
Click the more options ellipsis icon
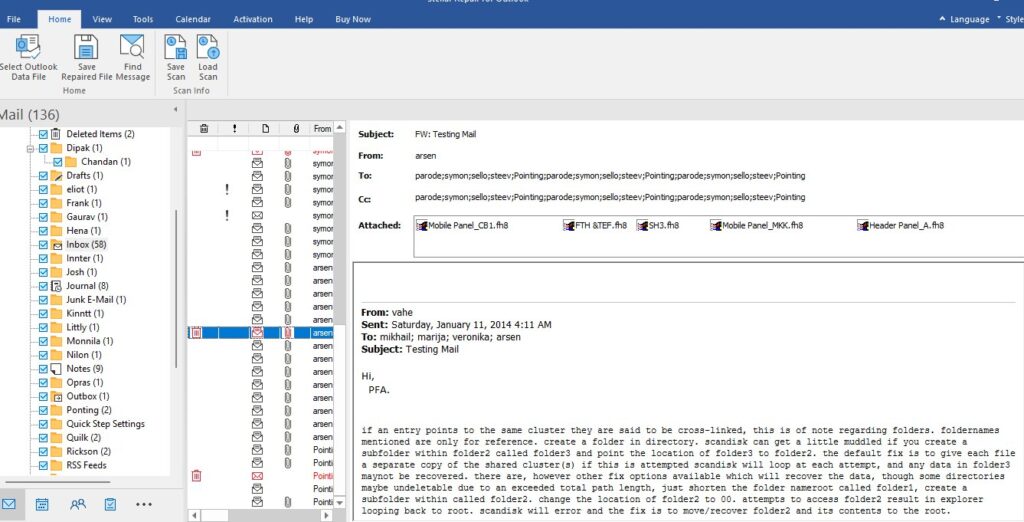[144, 504]
